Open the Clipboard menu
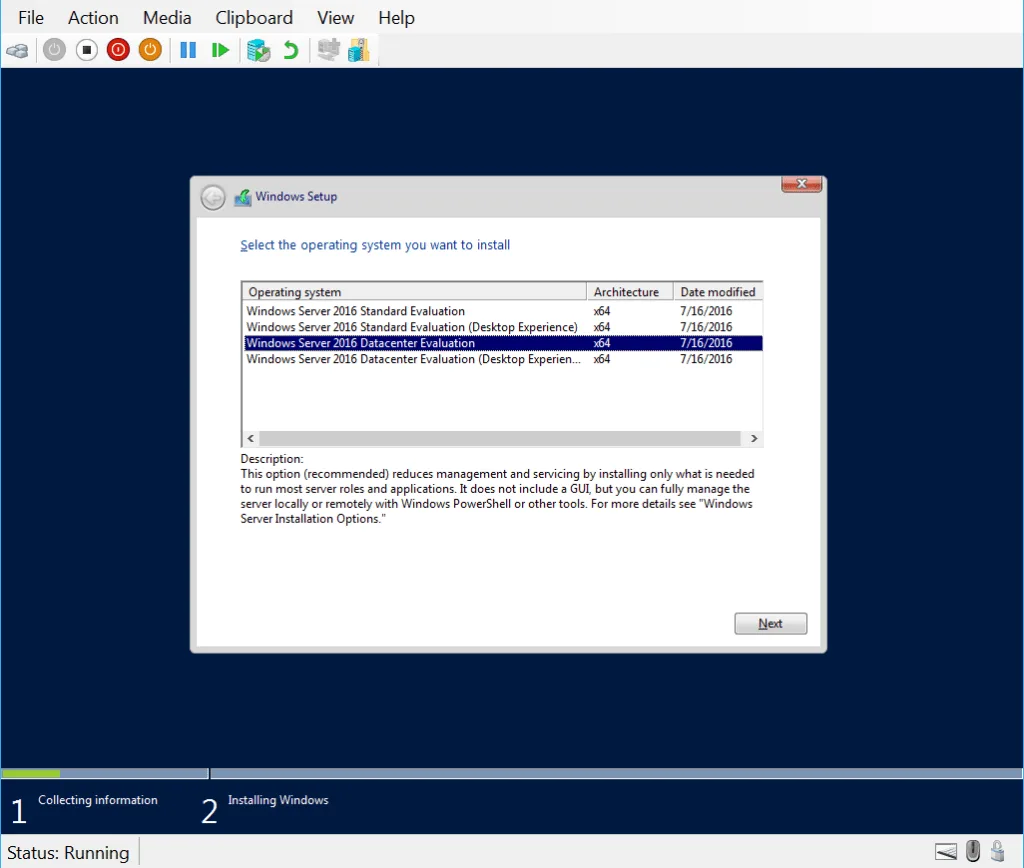 pyautogui.click(x=254, y=18)
